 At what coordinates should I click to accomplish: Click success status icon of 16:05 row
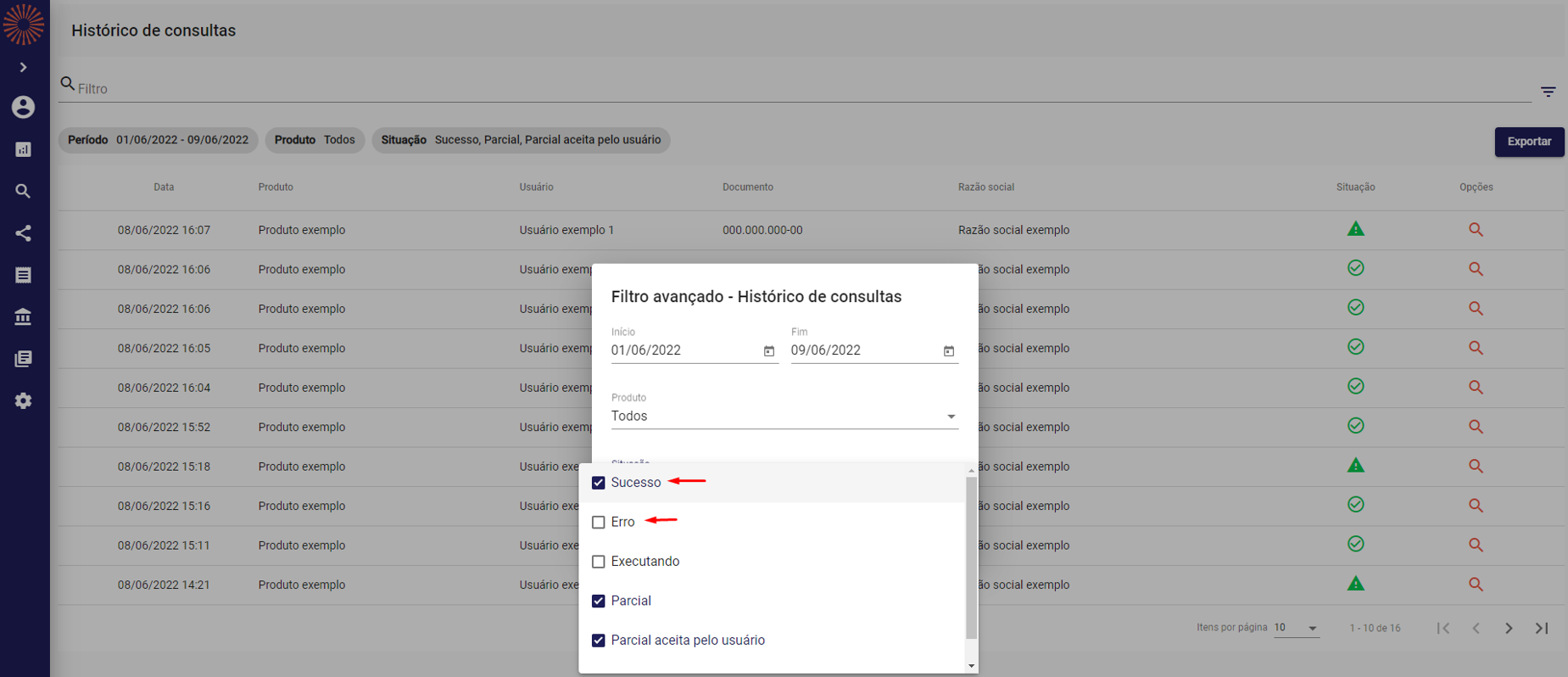point(1355,347)
